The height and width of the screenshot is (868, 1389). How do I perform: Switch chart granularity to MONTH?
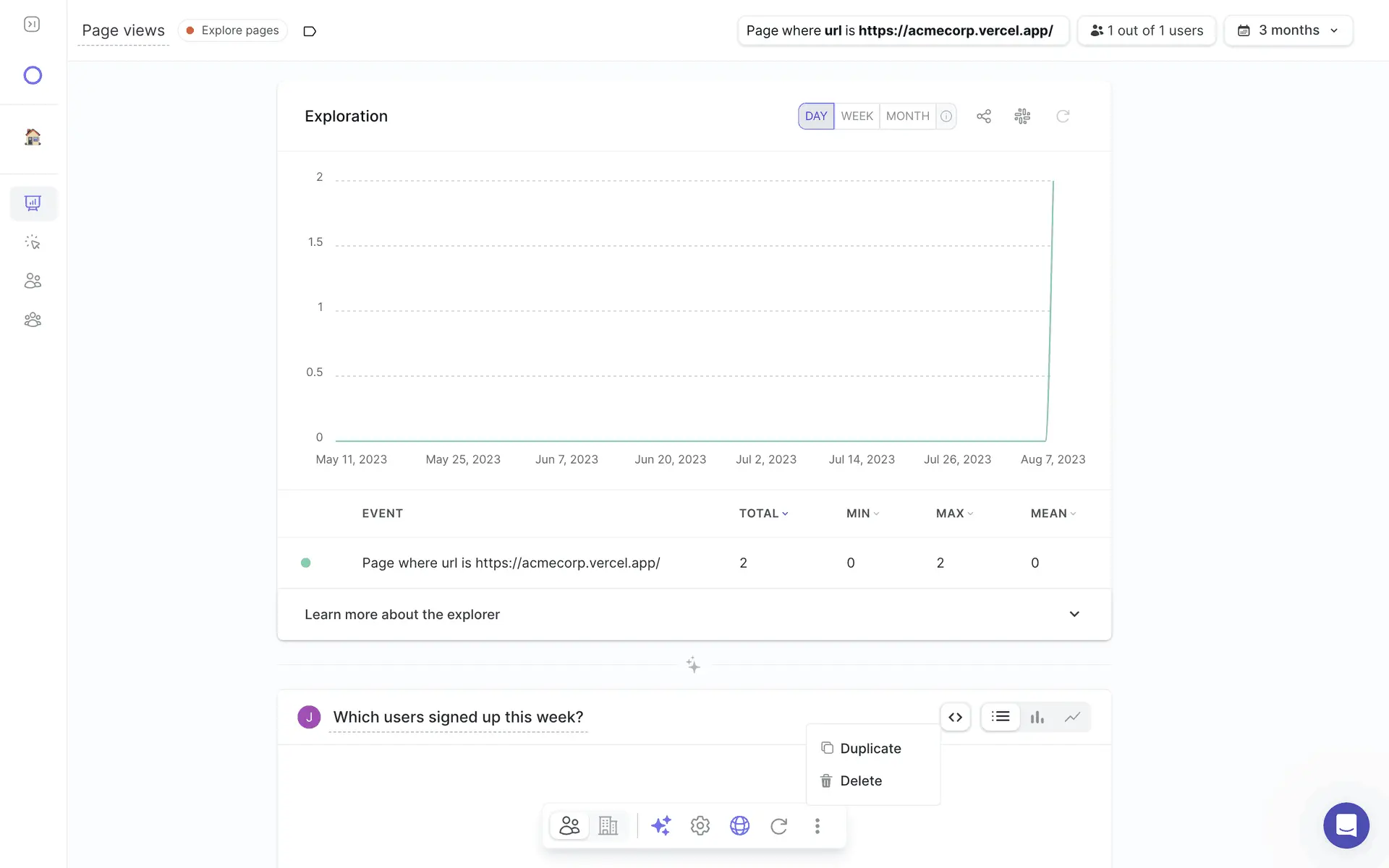tap(907, 116)
